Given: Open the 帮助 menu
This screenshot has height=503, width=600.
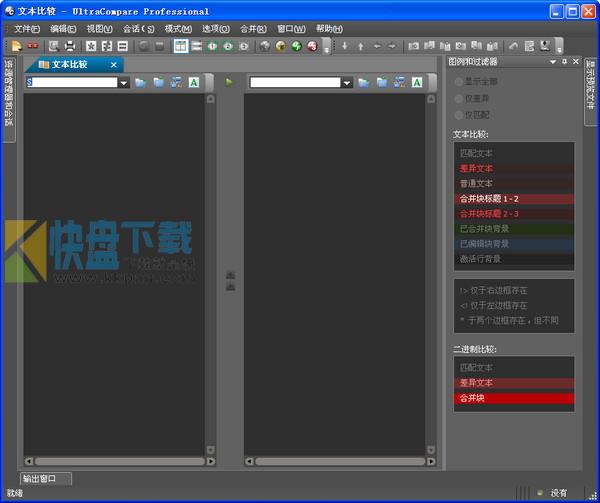Looking at the screenshot, I should 329,29.
